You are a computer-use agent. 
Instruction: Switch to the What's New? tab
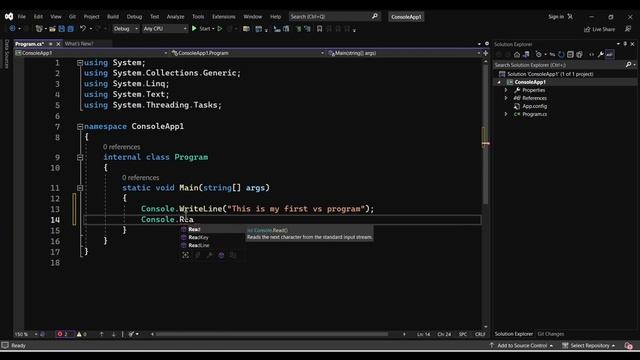79,44
